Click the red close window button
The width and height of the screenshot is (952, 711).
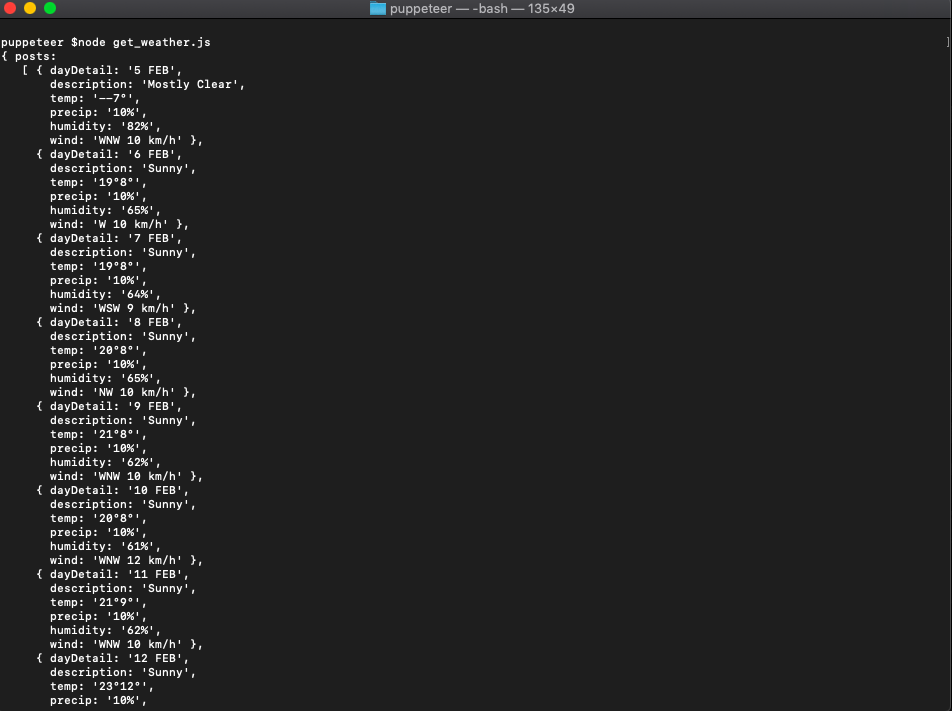pyautogui.click(x=11, y=10)
